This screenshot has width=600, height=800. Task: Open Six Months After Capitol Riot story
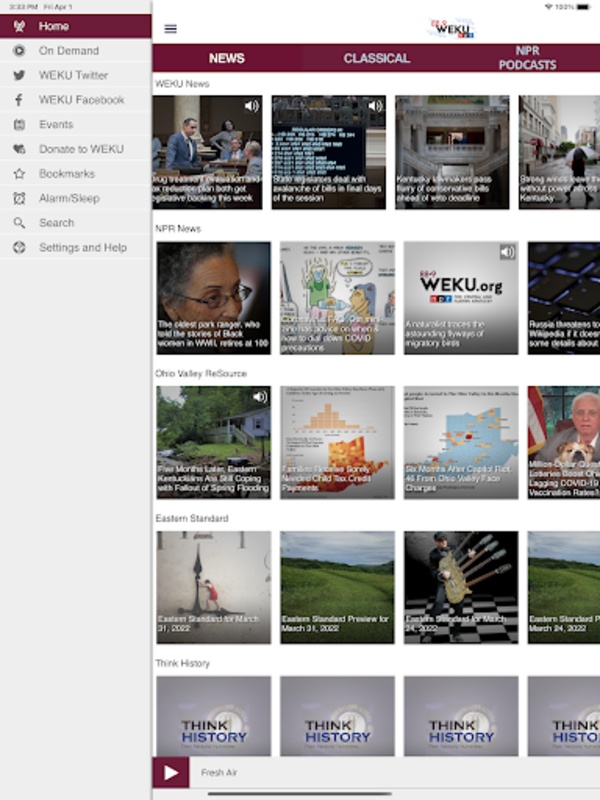pyautogui.click(x=461, y=442)
